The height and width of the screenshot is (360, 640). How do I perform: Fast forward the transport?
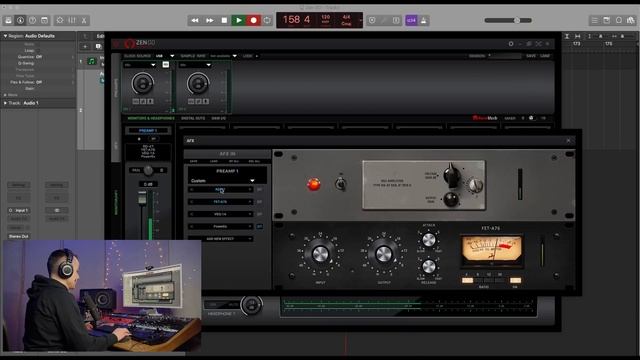(x=209, y=20)
